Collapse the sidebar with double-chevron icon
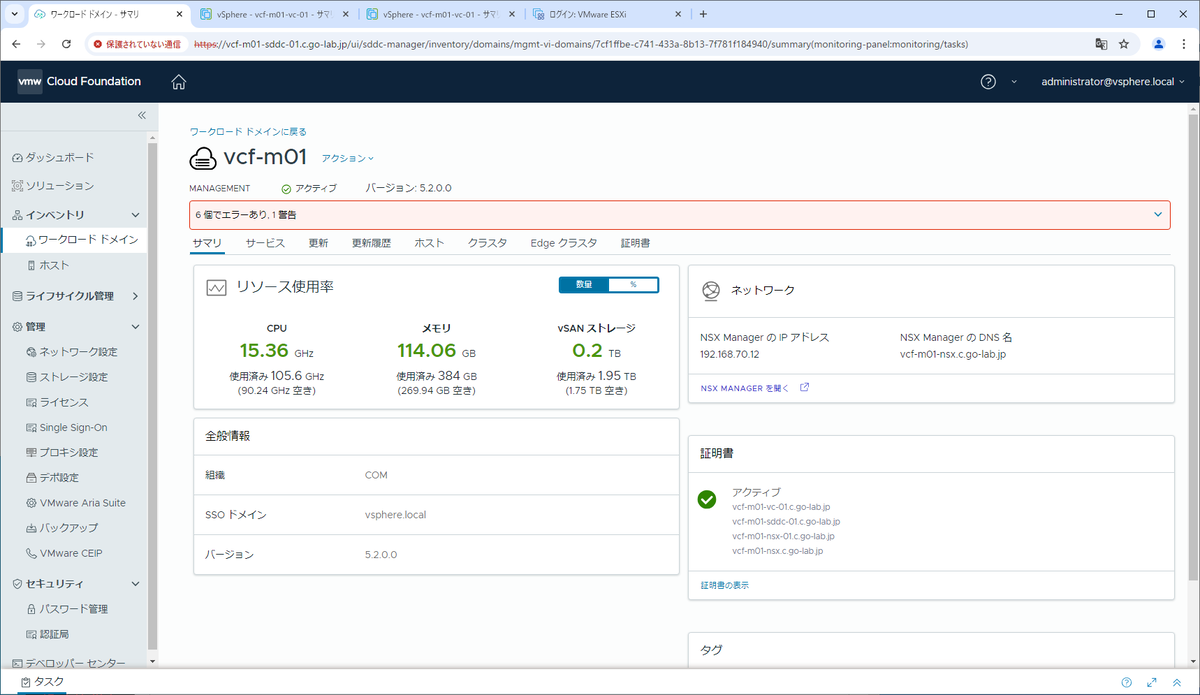The width and height of the screenshot is (1200, 695). coord(141,117)
